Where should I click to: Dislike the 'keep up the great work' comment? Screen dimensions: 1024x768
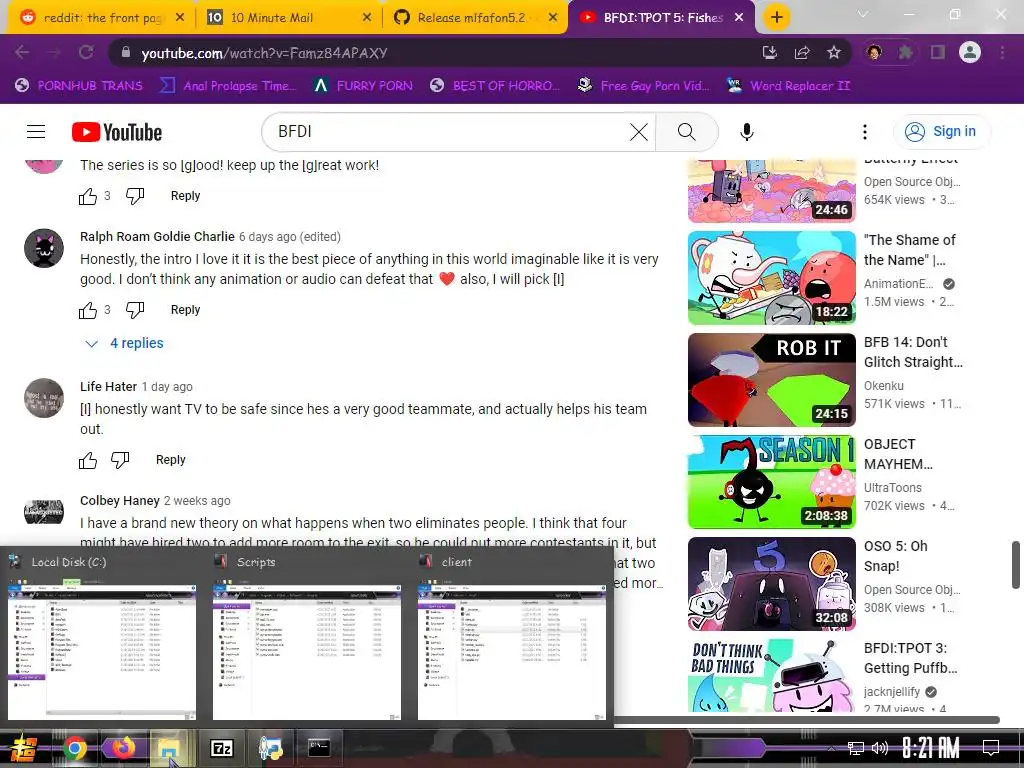pos(135,196)
